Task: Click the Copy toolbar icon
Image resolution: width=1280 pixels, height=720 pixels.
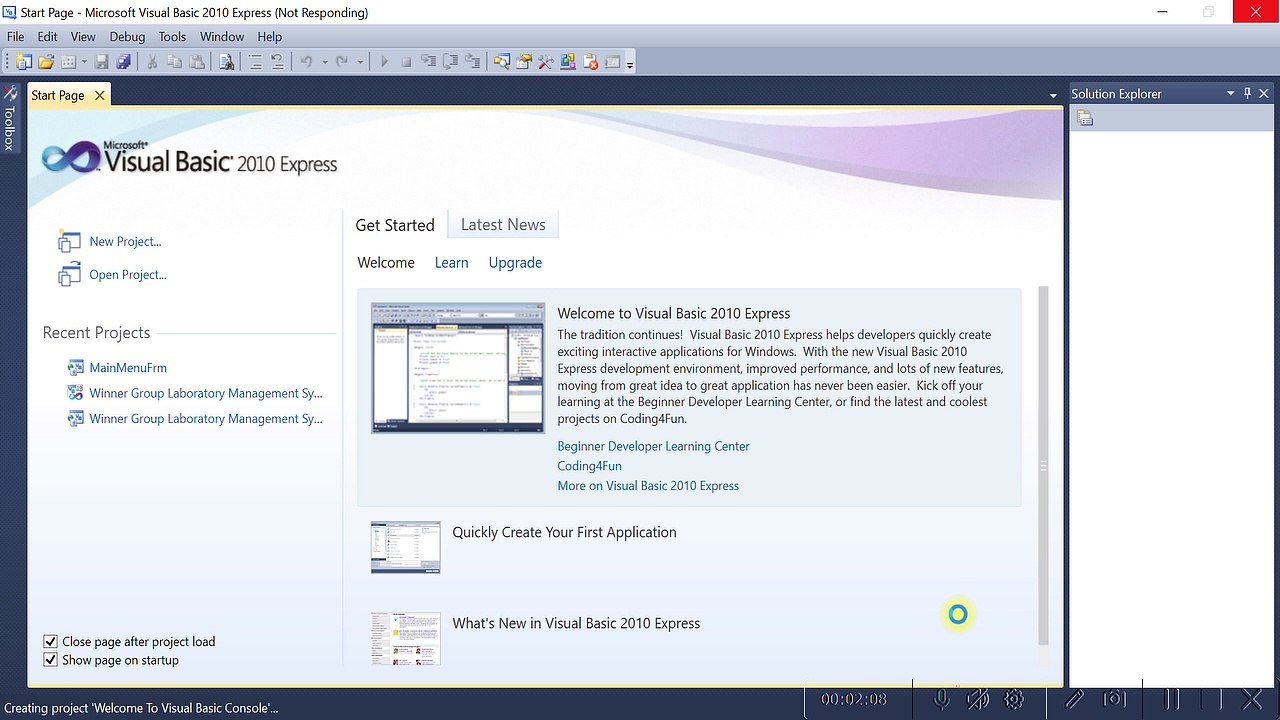Action: pyautogui.click(x=174, y=62)
